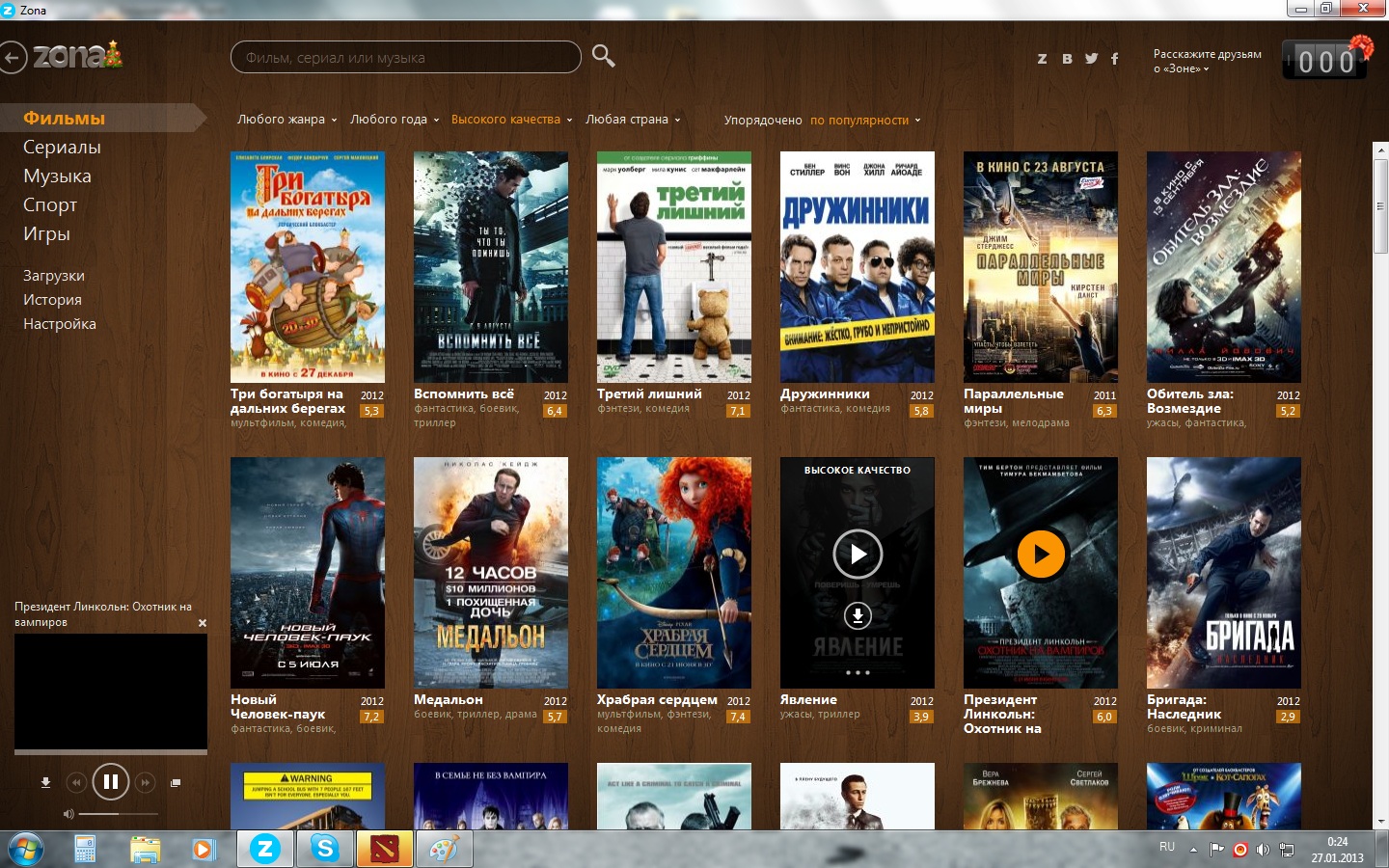Open Windows Explorer from the taskbar
Viewport: 1389px width, 868px height.
pyautogui.click(x=145, y=850)
